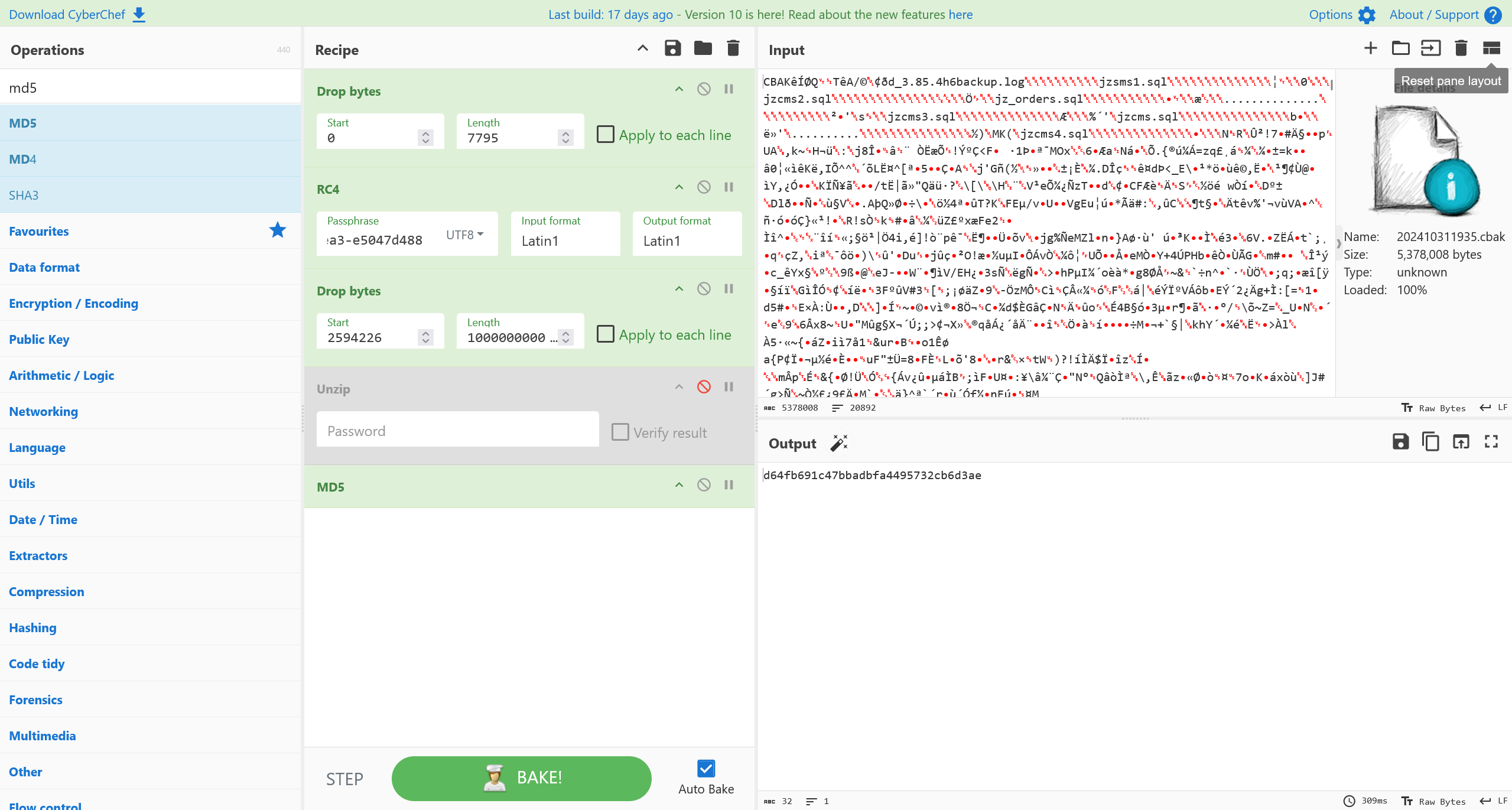This screenshot has height=810, width=1512.
Task: Open RC4 Input format dropdown
Action: point(565,234)
